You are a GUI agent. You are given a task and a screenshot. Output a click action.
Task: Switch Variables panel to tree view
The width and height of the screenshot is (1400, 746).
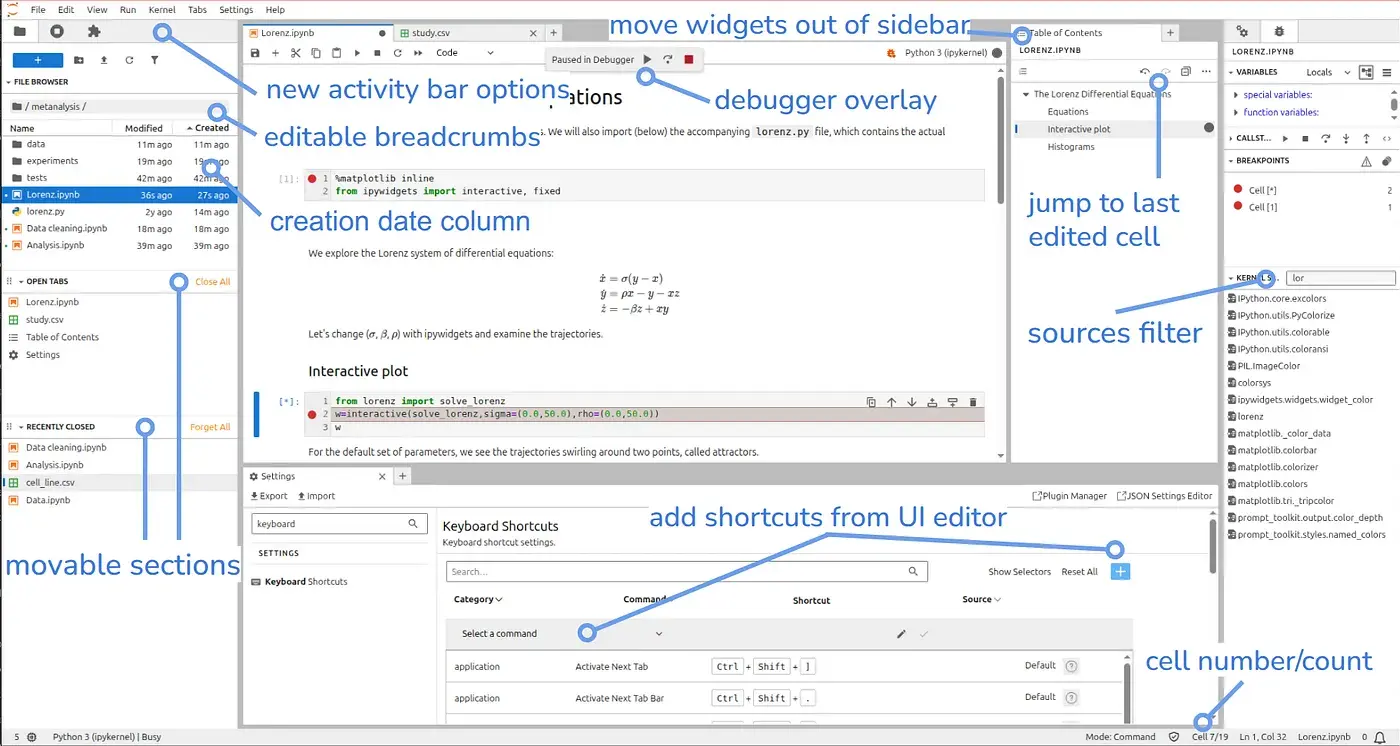pyautogui.click(x=1367, y=72)
